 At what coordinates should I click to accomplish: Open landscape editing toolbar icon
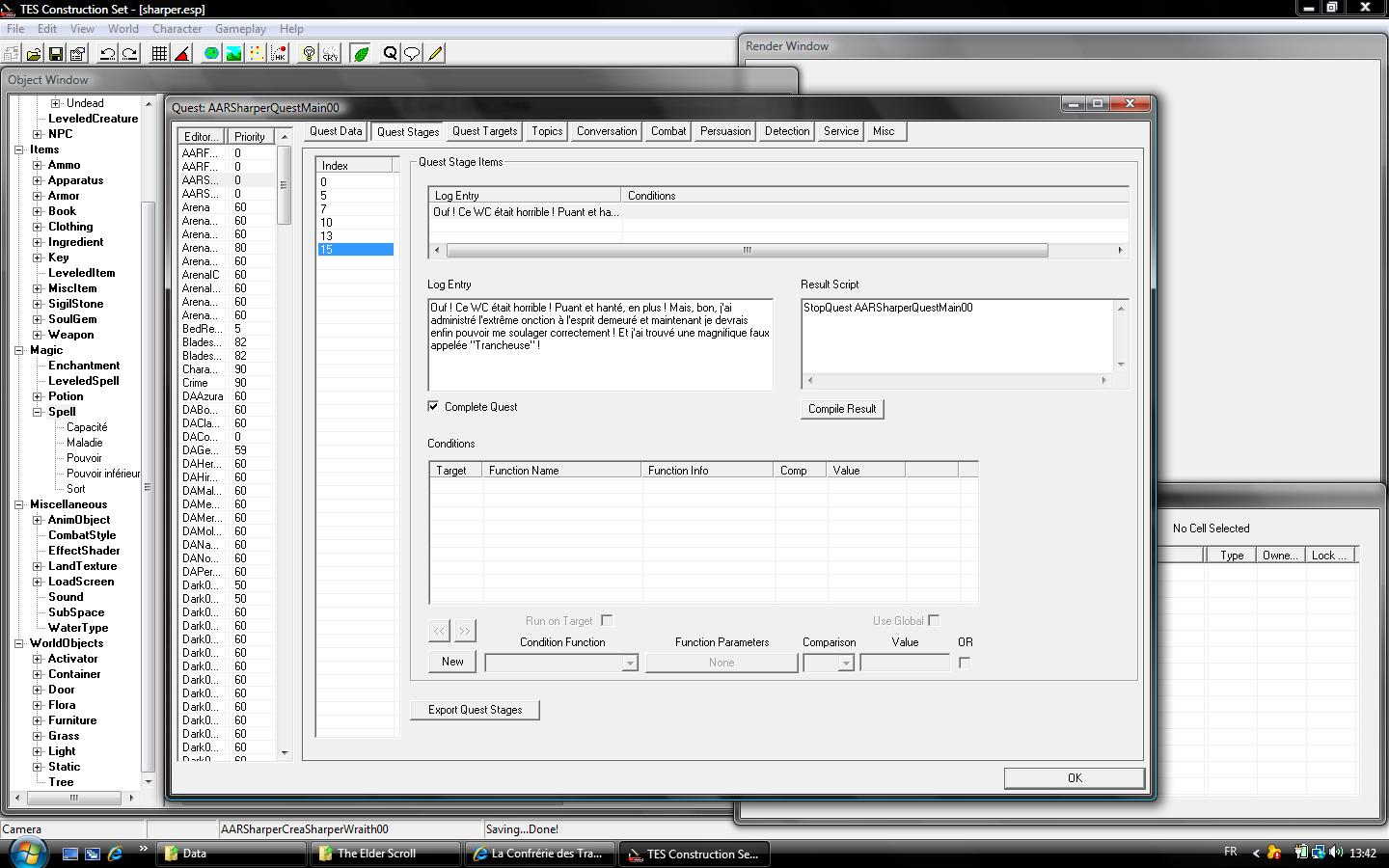coord(233,54)
